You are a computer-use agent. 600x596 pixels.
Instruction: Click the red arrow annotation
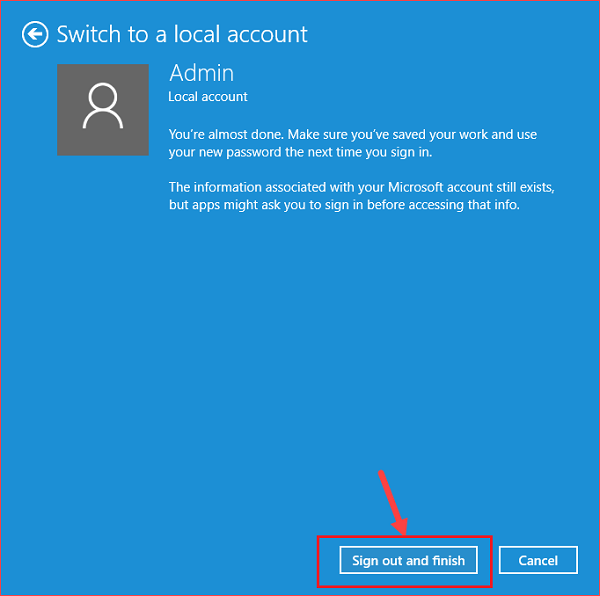tap(390, 502)
